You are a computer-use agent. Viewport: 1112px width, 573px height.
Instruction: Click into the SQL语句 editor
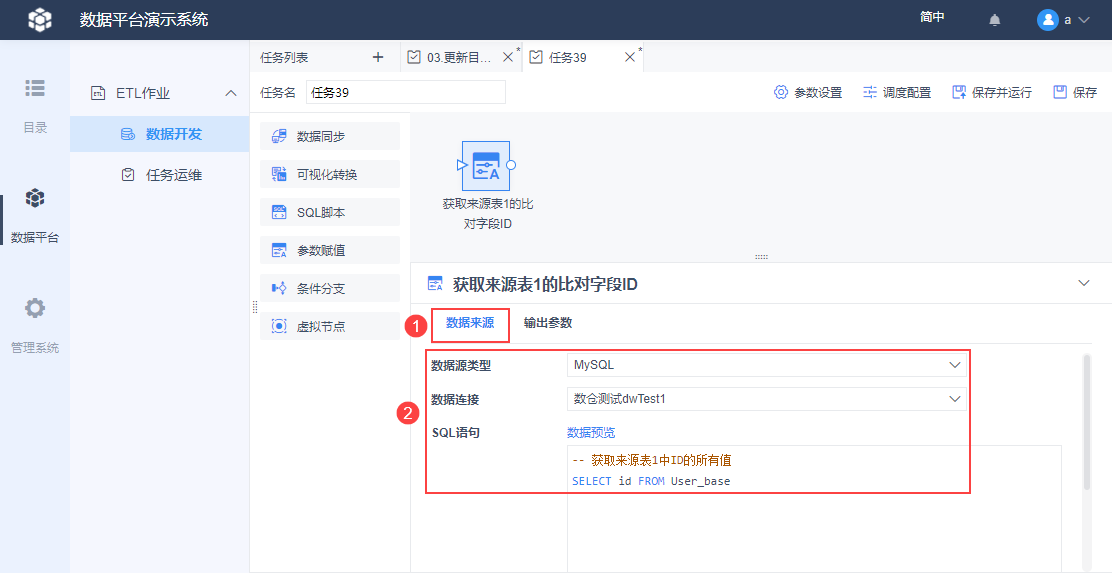click(x=814, y=508)
